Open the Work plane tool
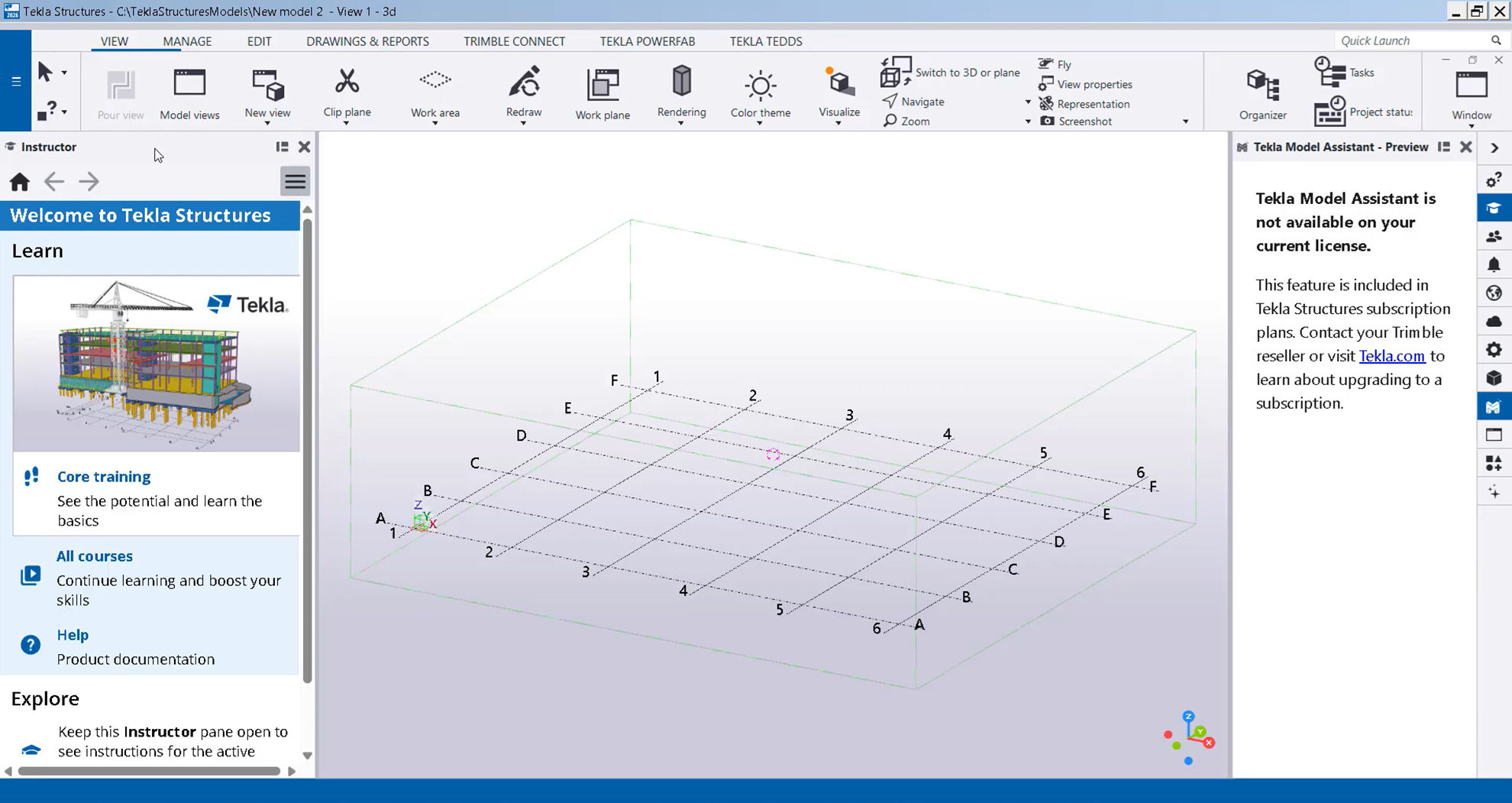1512x803 pixels. (603, 93)
